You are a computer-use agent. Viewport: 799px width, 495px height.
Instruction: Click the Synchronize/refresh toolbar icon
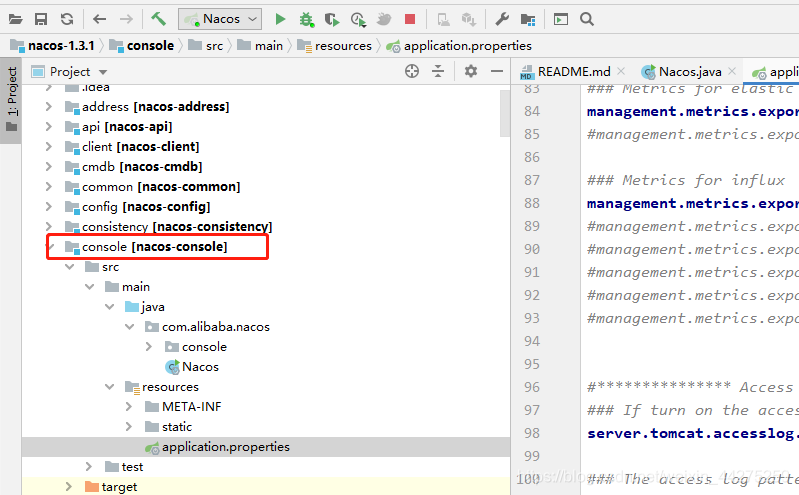pyautogui.click(x=67, y=19)
